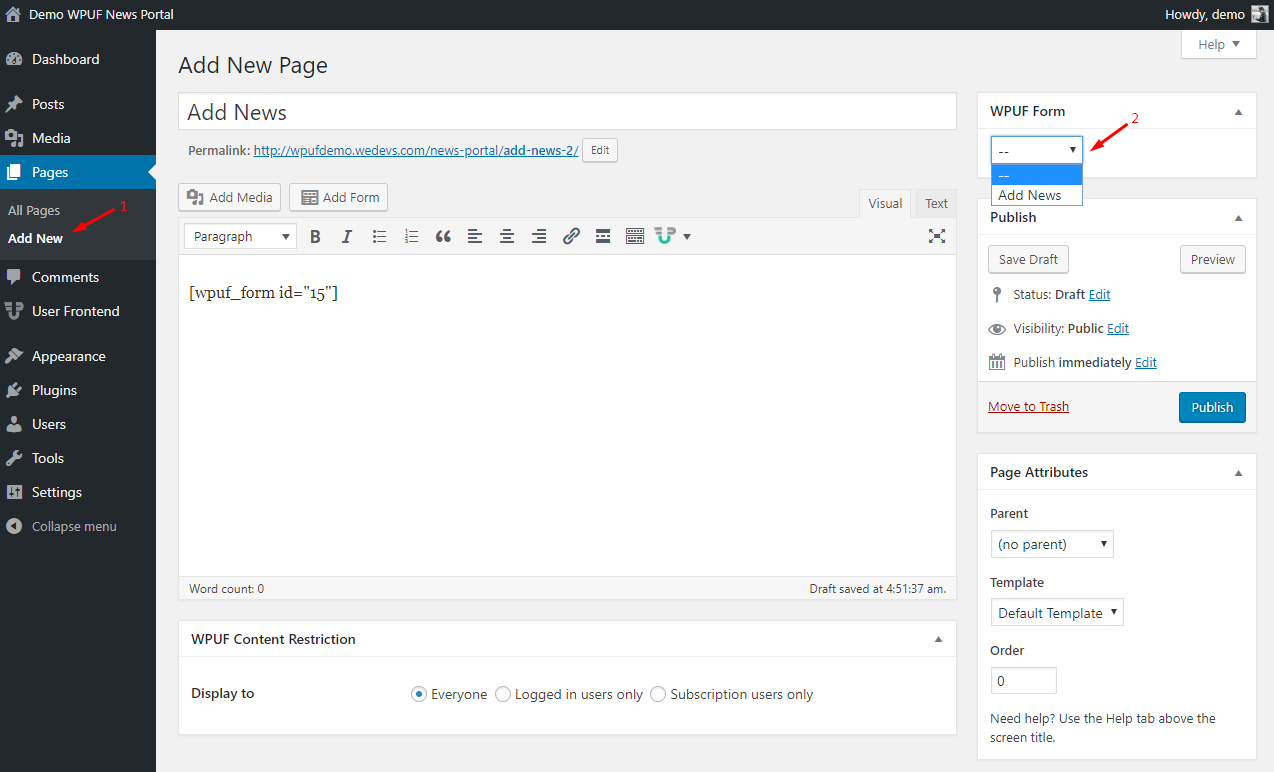1274x772 pixels.
Task: Click the home icon beside Demo WPUF News Portal
Action: point(13,15)
